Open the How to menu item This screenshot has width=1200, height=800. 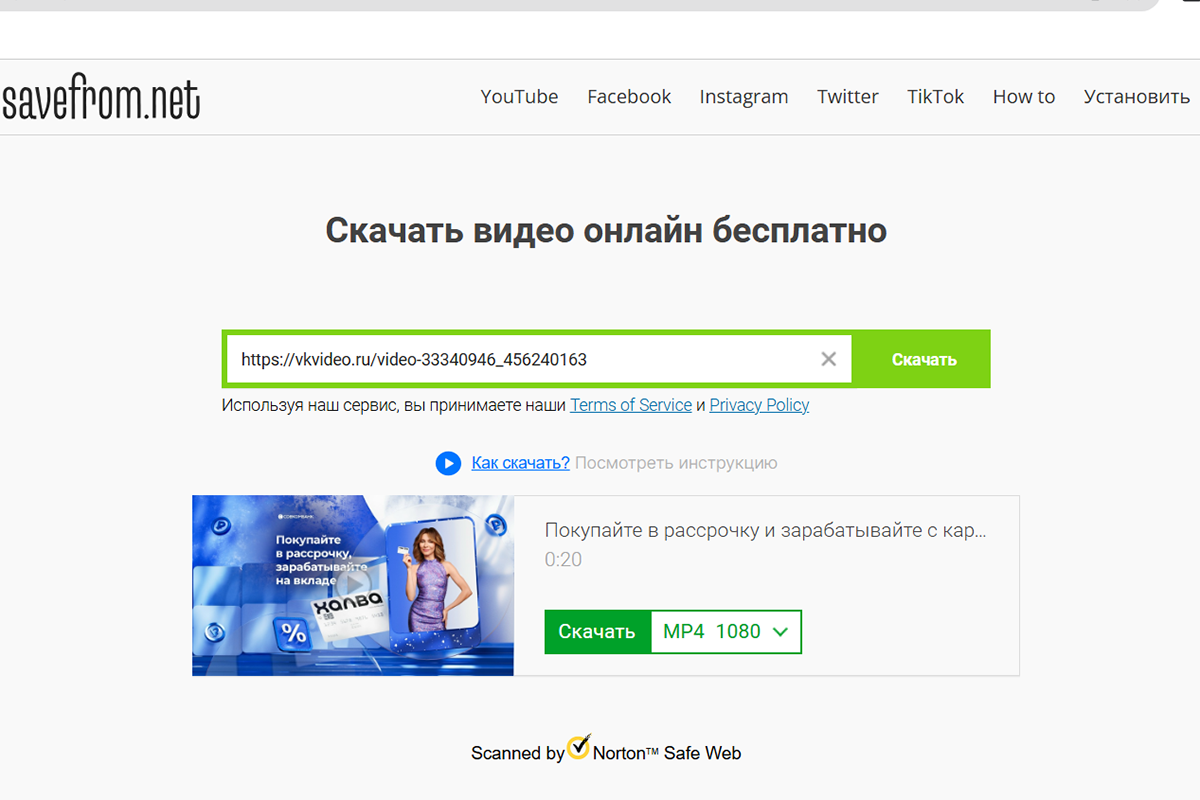click(x=1024, y=97)
